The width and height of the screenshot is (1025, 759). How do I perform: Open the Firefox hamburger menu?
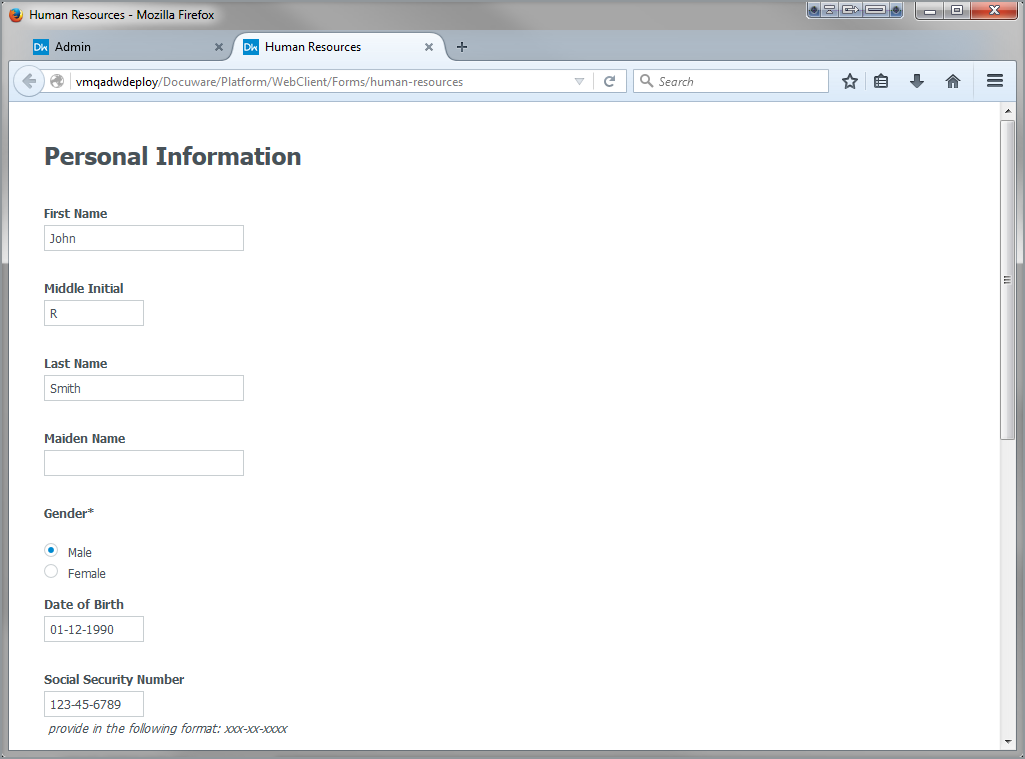click(x=994, y=81)
